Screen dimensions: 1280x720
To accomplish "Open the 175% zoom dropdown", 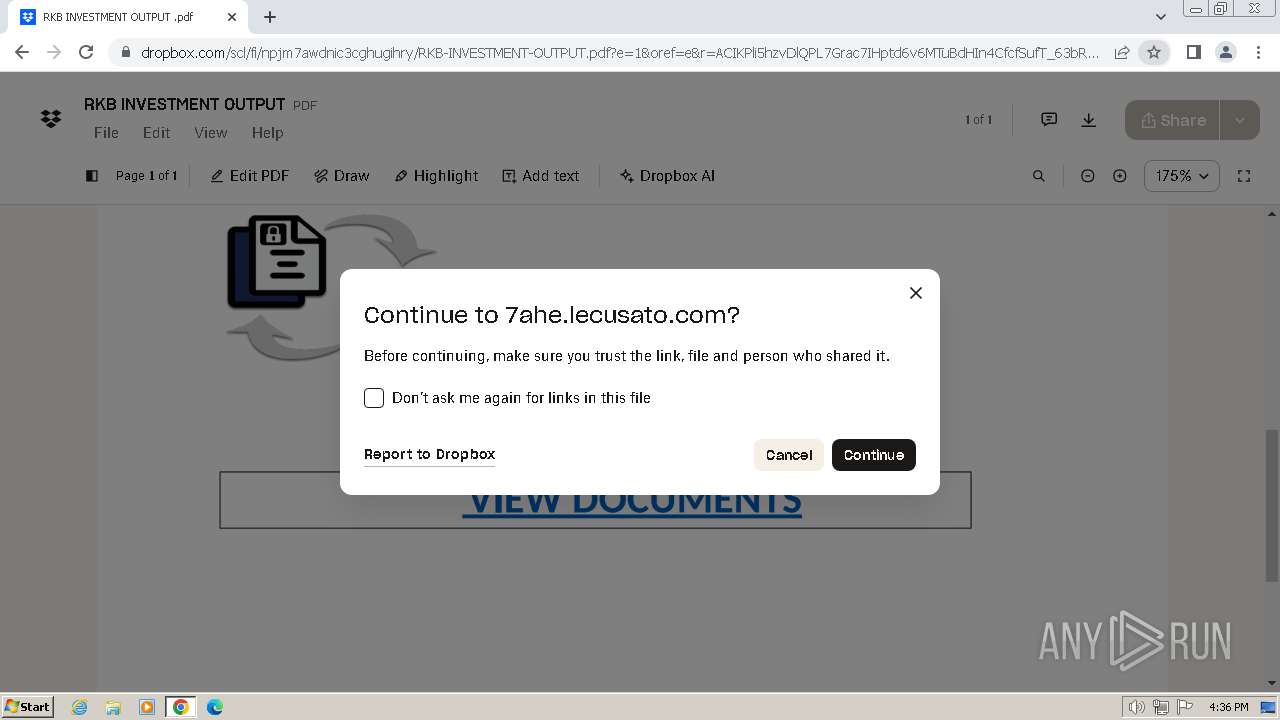I will click(1182, 176).
